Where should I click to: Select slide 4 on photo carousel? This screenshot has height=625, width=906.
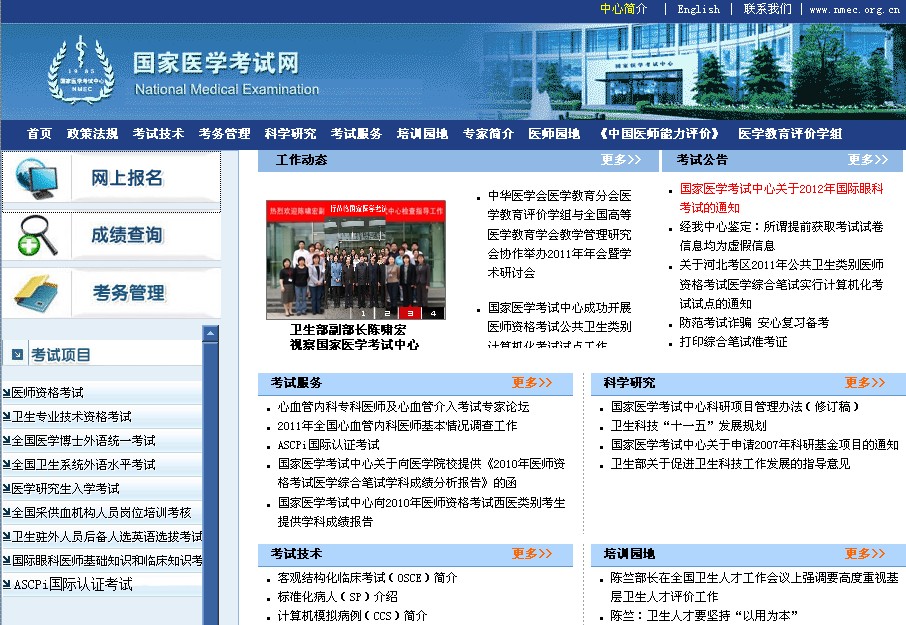click(x=433, y=313)
